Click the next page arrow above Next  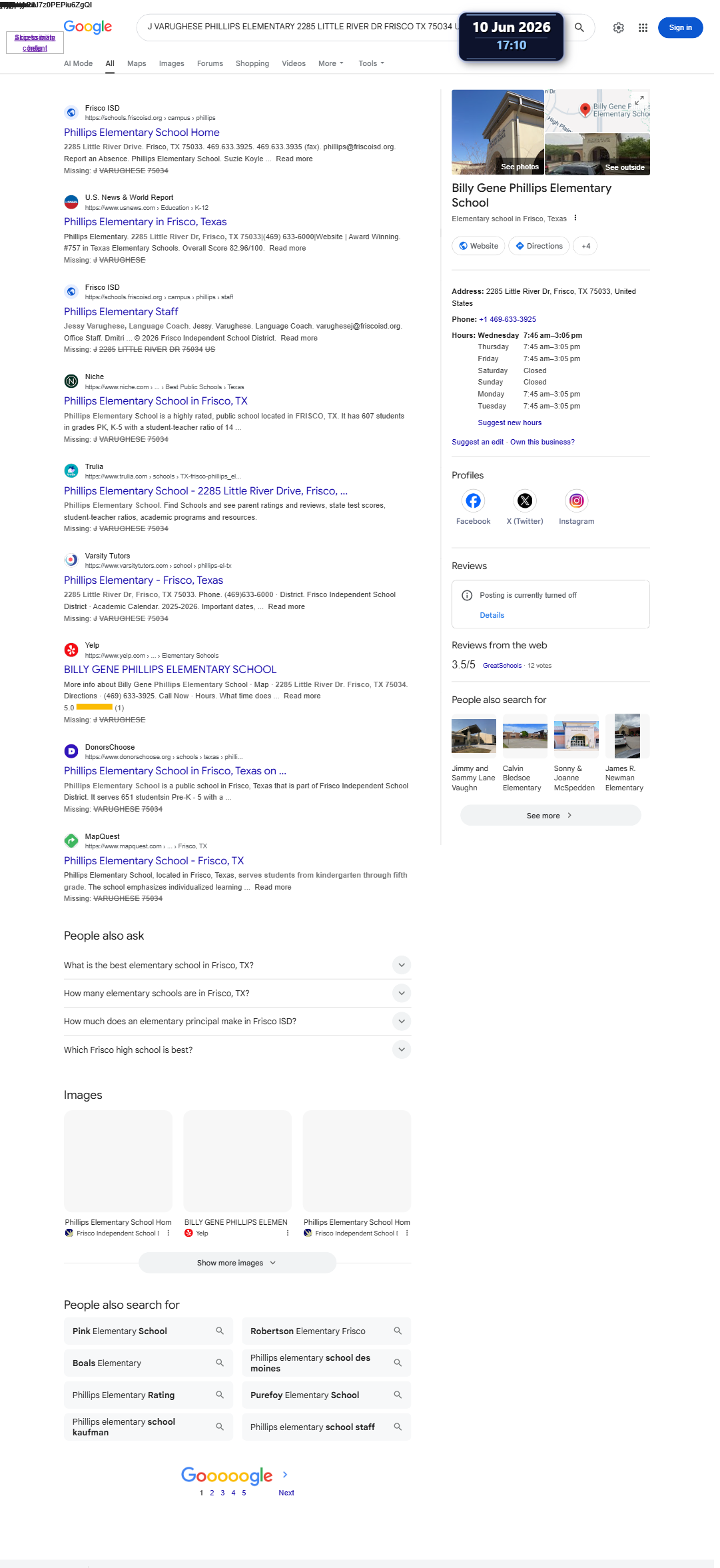[x=285, y=1475]
